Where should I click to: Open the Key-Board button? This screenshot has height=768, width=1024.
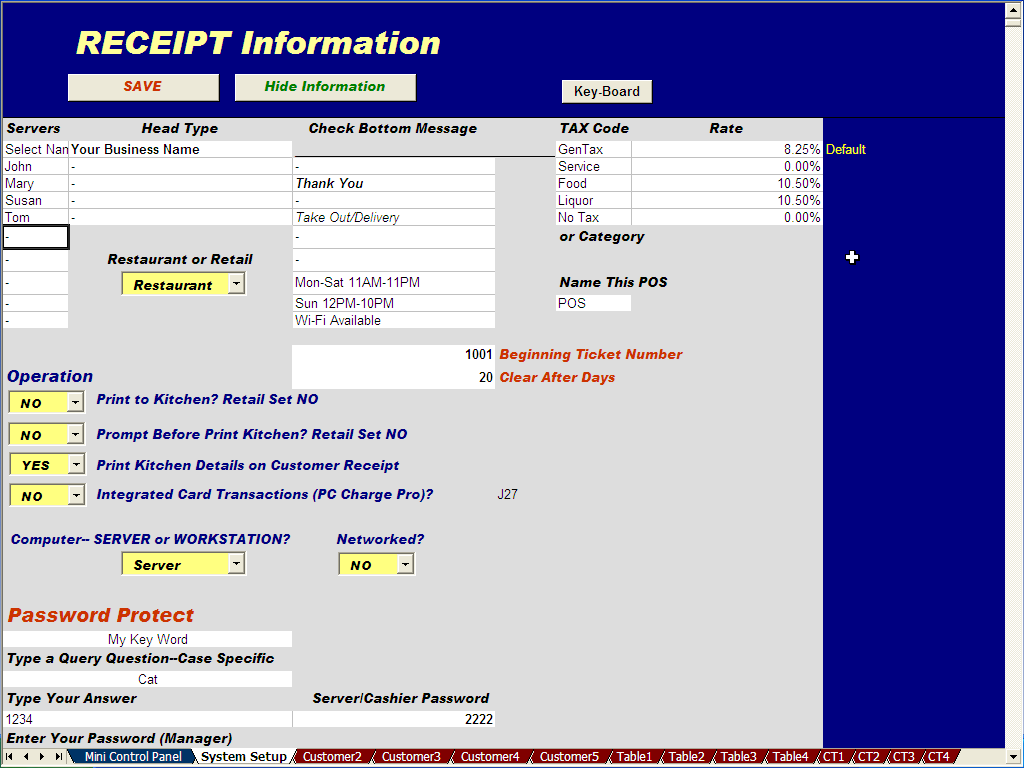pyautogui.click(x=606, y=92)
